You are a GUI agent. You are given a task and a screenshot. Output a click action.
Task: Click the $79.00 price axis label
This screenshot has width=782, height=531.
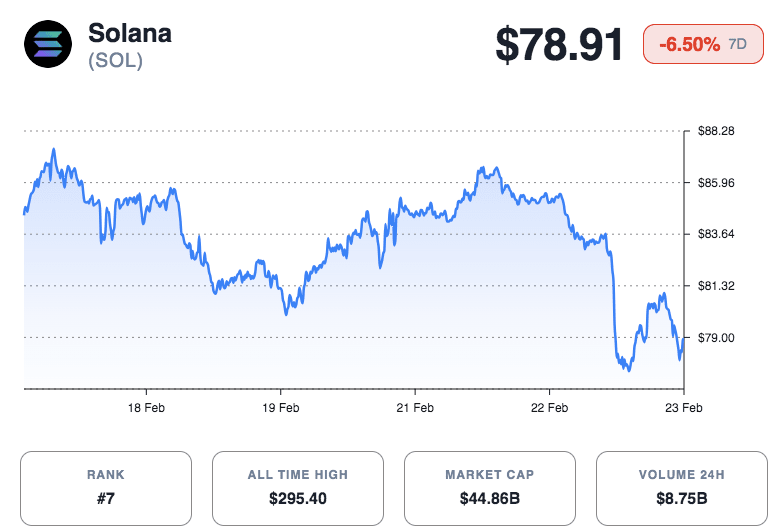click(716, 338)
